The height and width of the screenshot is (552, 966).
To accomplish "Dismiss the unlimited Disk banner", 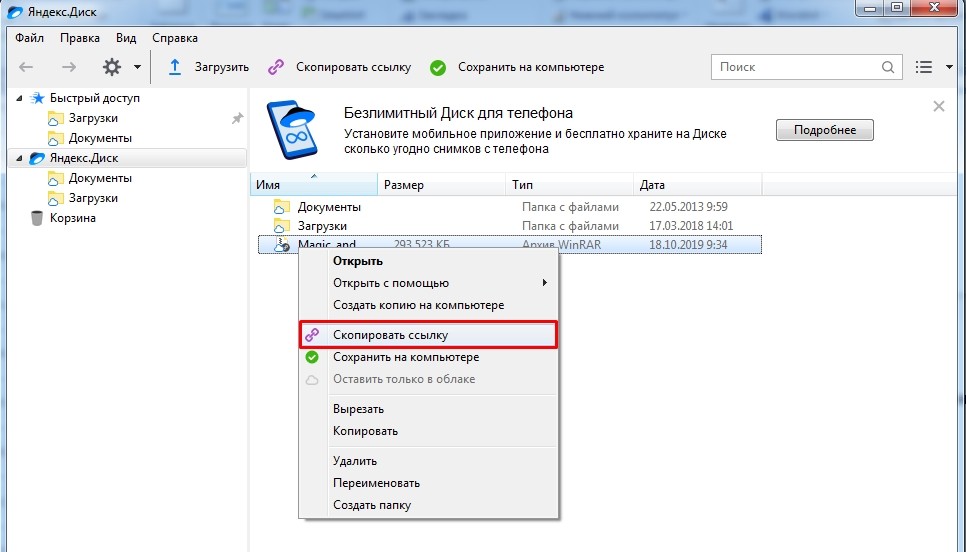I will [x=939, y=106].
